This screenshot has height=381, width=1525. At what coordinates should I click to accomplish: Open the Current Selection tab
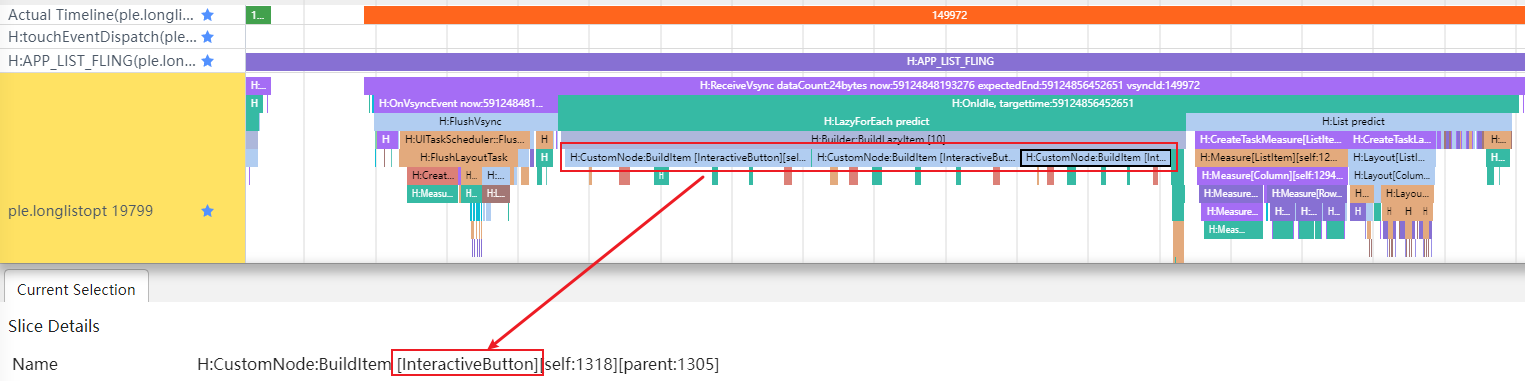(76, 289)
